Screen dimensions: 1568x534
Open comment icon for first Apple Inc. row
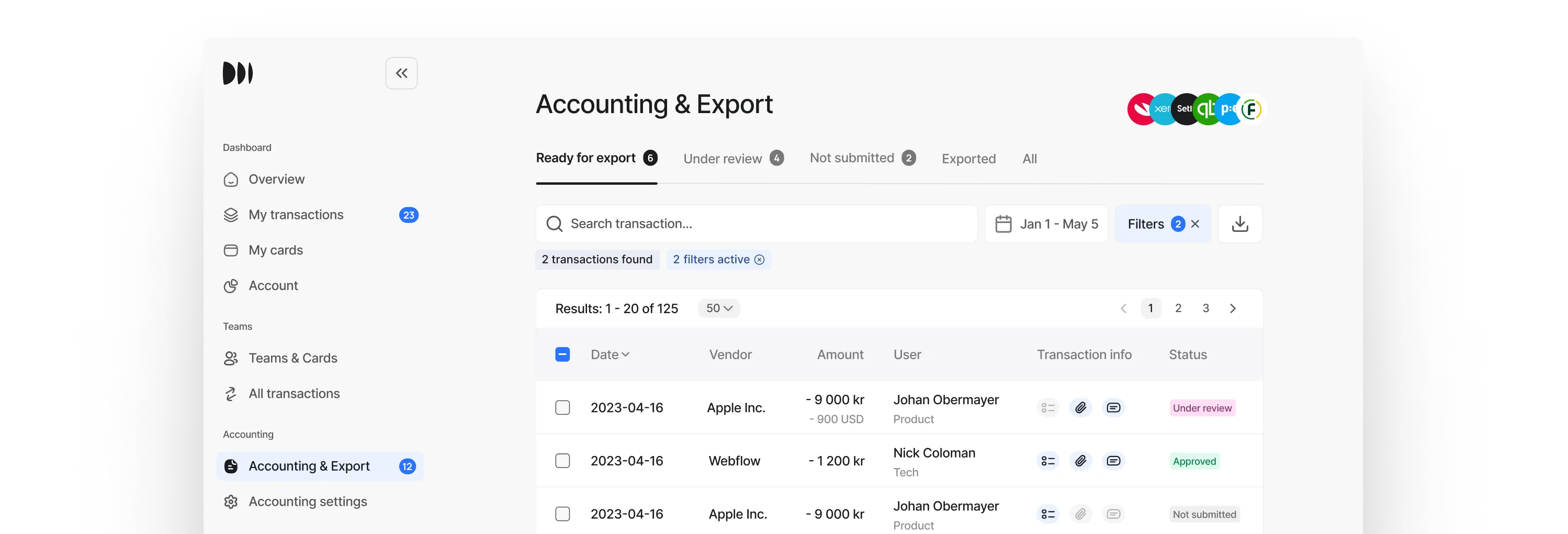(1113, 408)
